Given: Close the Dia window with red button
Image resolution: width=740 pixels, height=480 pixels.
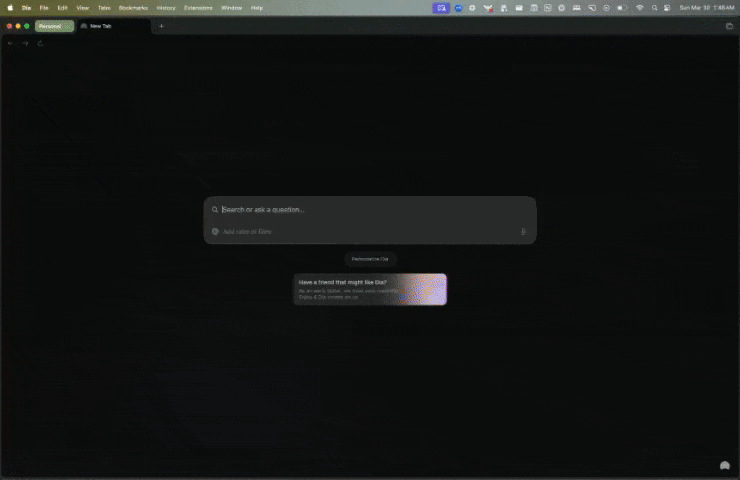Looking at the screenshot, I should 9,26.
